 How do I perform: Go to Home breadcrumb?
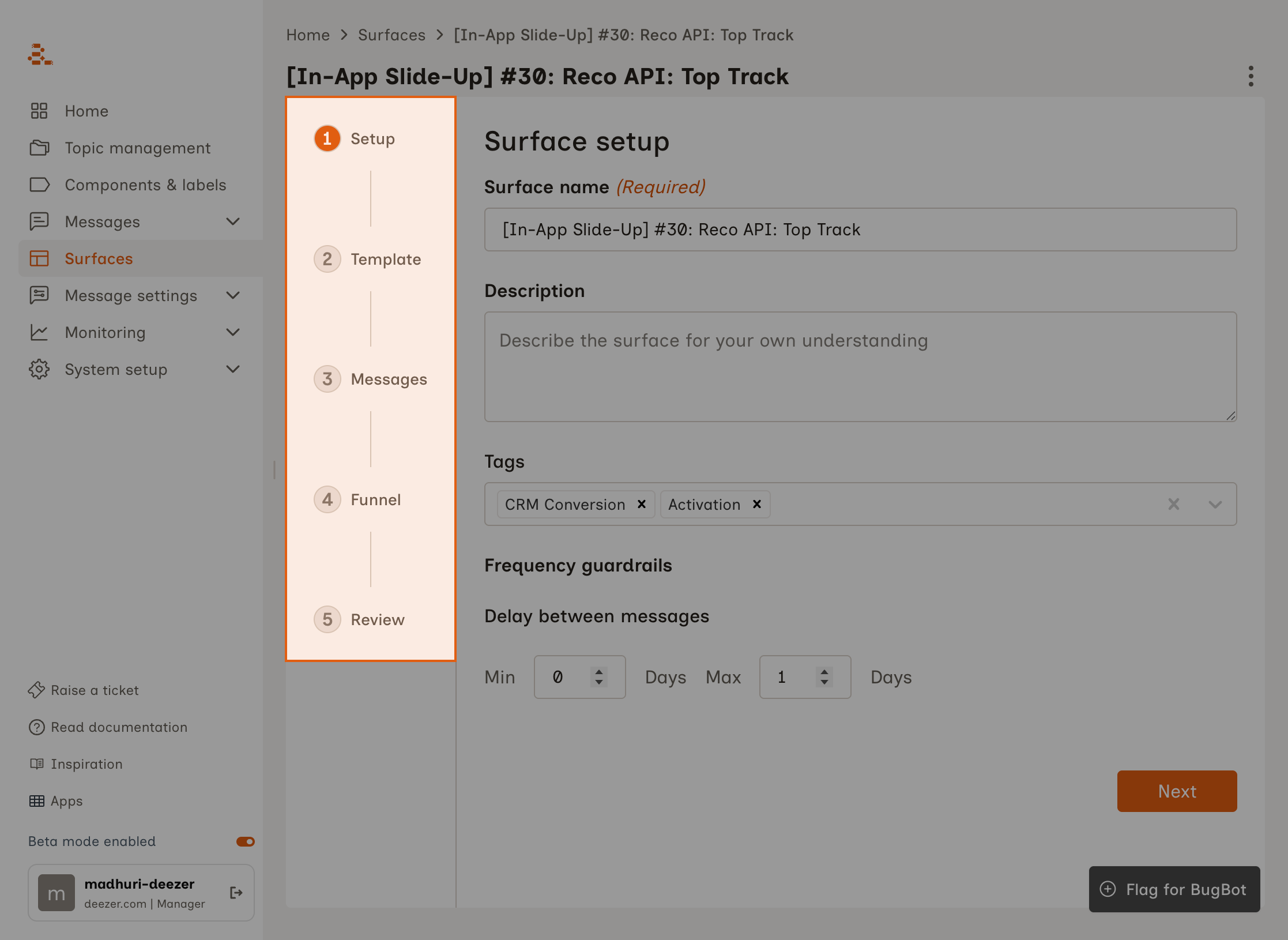click(308, 35)
